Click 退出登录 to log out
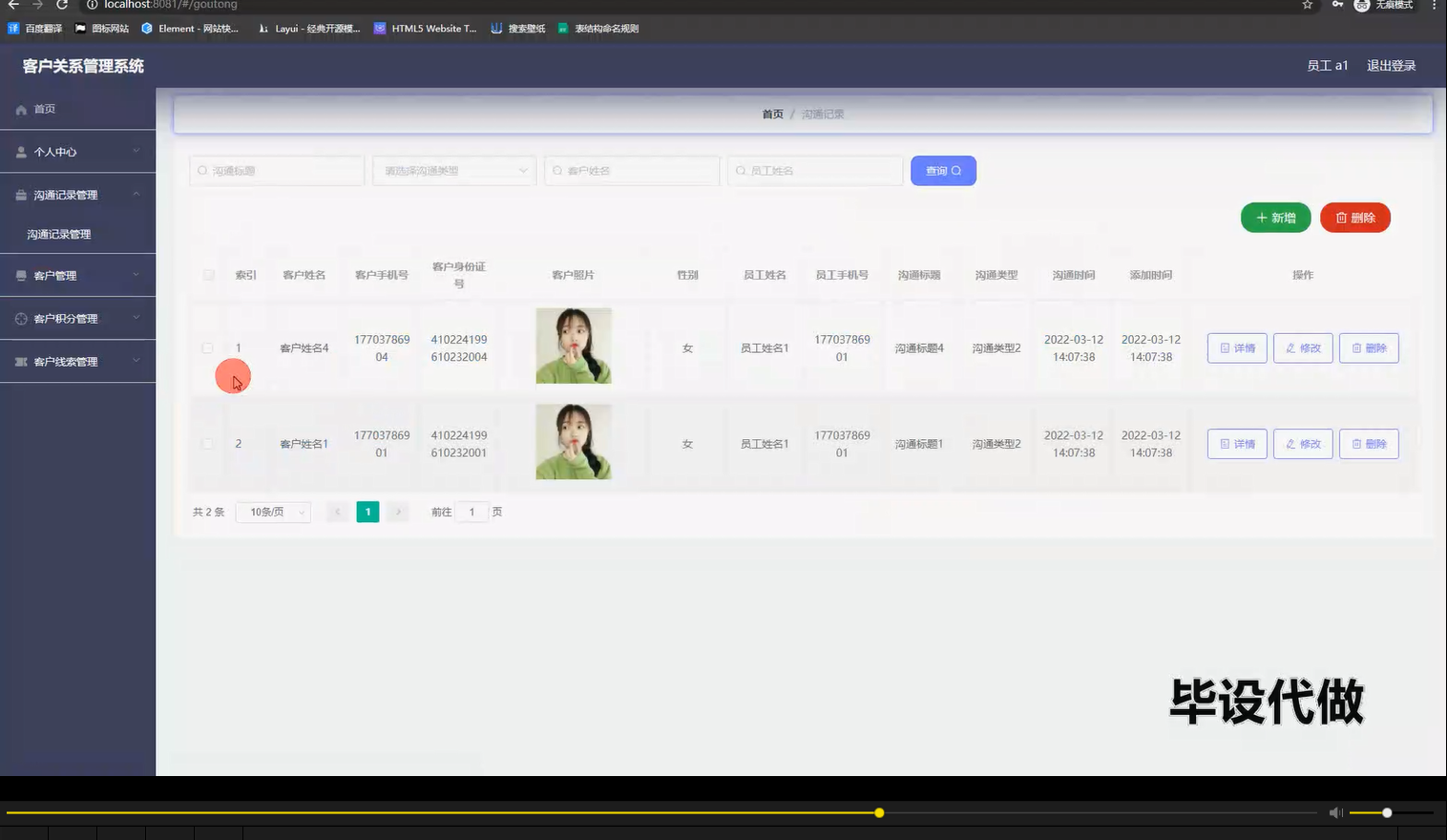1447x840 pixels. 1391,66
